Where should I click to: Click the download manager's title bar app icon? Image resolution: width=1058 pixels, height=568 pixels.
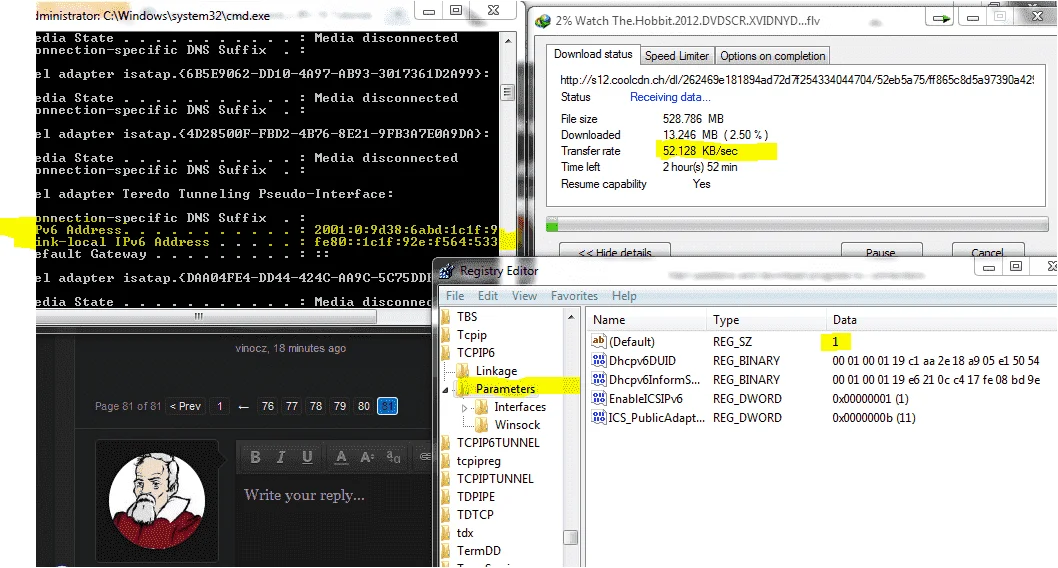[x=542, y=21]
